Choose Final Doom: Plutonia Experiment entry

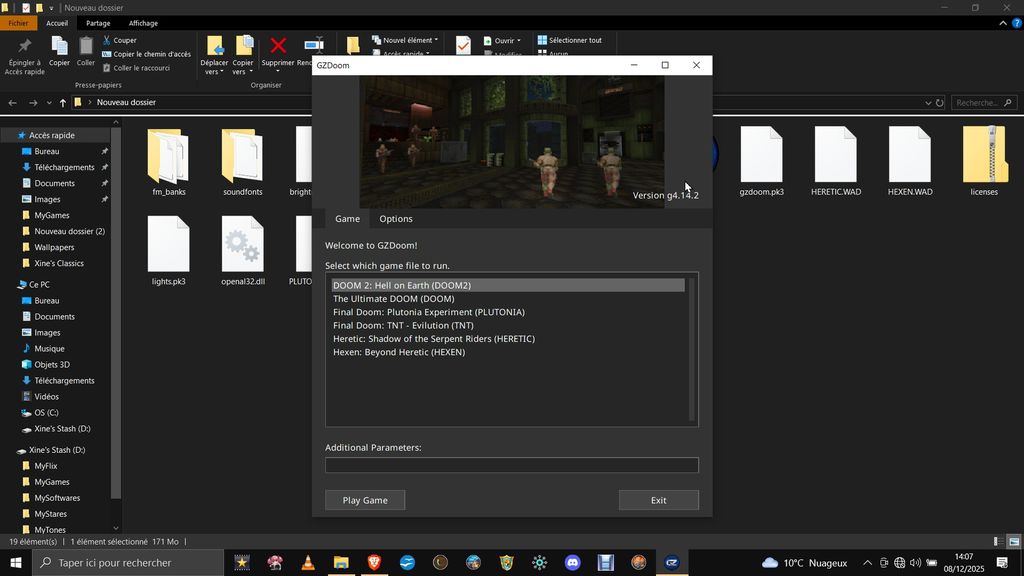pos(508,312)
